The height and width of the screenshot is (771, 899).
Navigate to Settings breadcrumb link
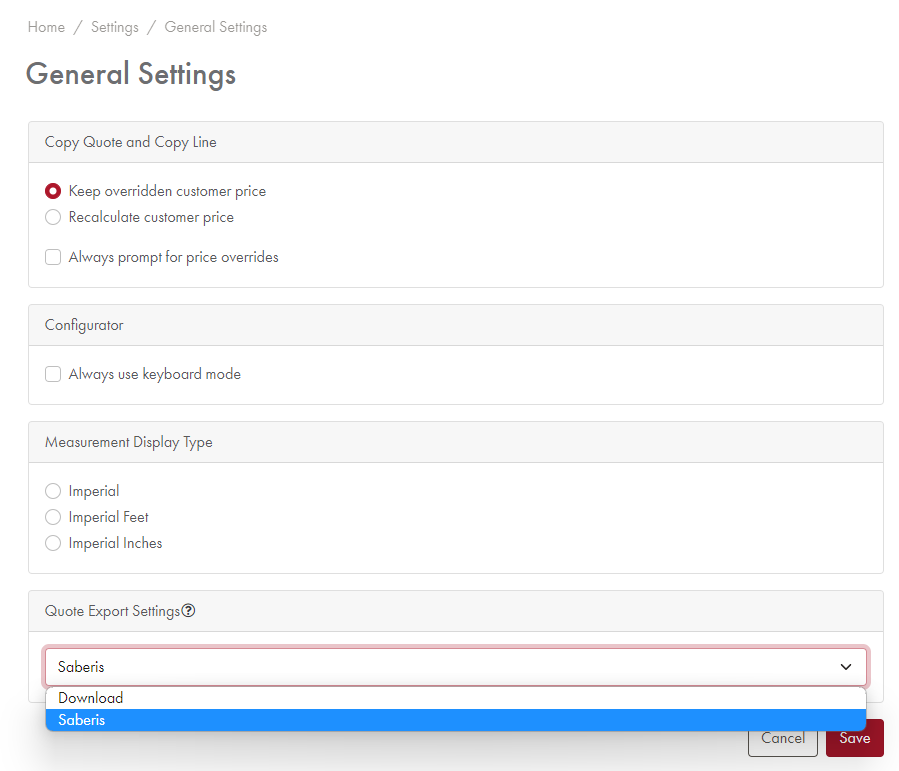(x=115, y=27)
